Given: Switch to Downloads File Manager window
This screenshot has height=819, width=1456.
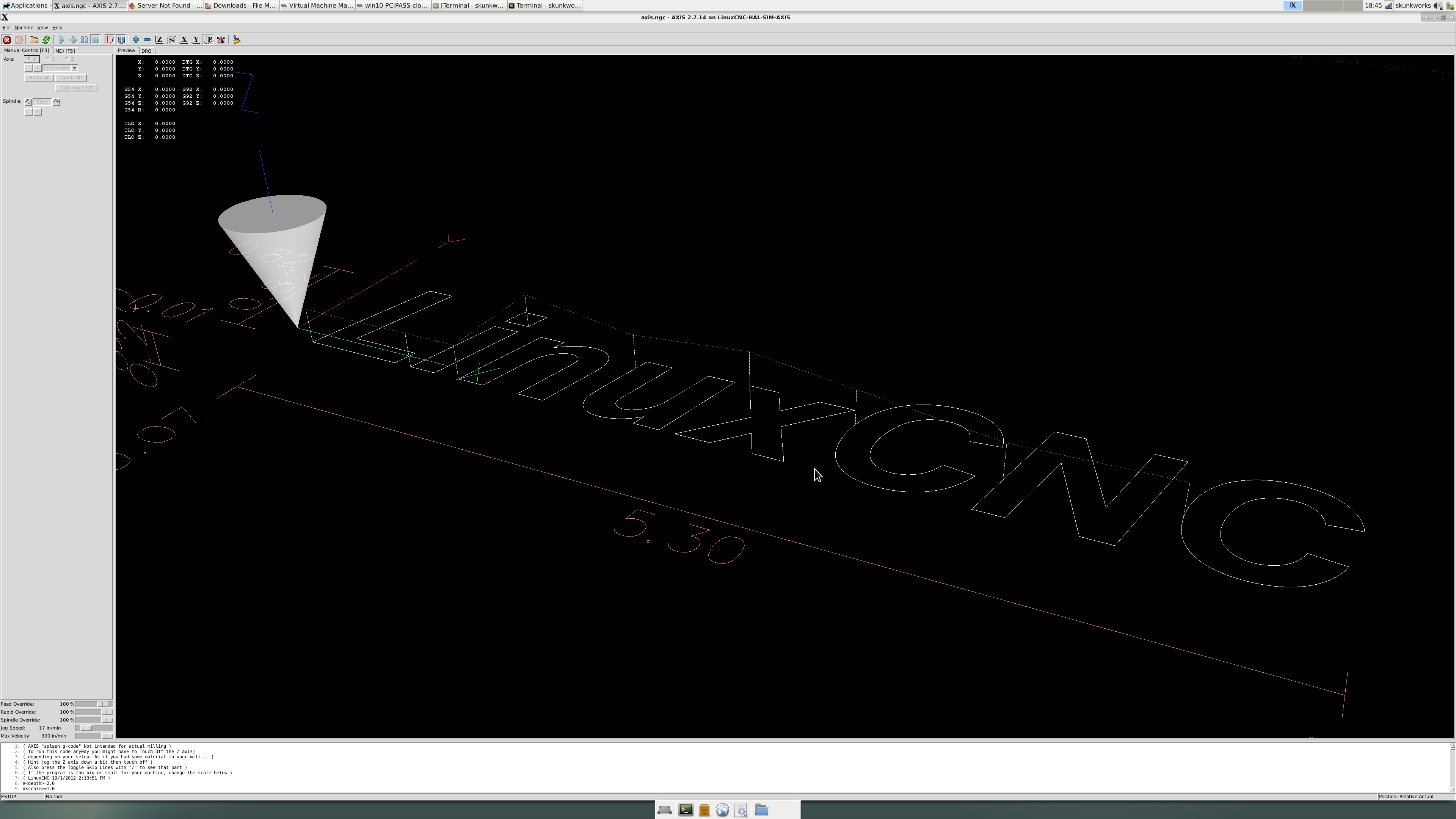Looking at the screenshot, I should point(241,5).
